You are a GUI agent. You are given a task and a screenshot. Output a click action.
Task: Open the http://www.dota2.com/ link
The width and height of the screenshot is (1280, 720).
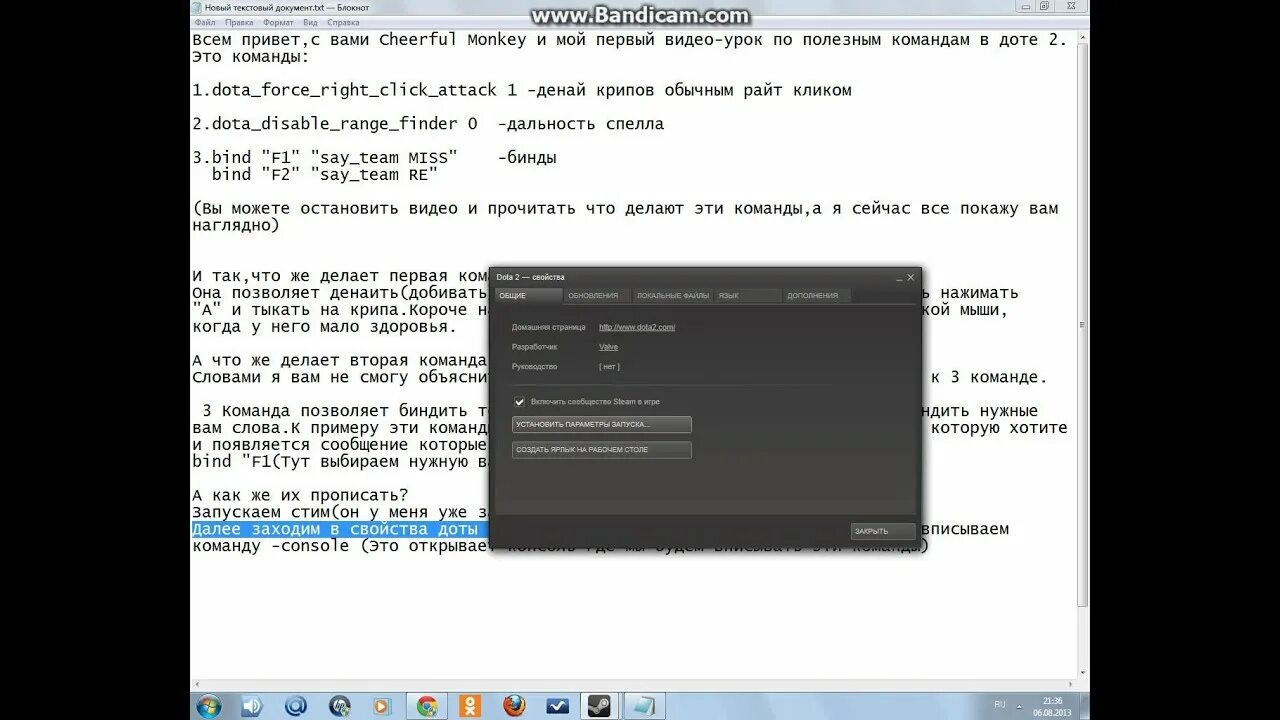[637, 327]
